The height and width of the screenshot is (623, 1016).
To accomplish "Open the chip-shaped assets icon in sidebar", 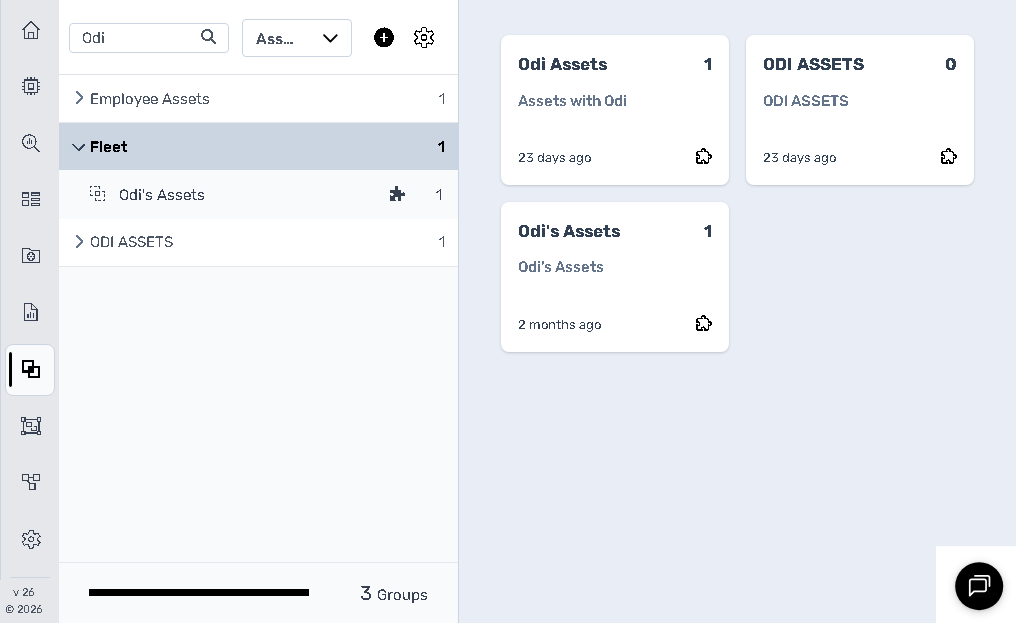I will click(x=30, y=86).
